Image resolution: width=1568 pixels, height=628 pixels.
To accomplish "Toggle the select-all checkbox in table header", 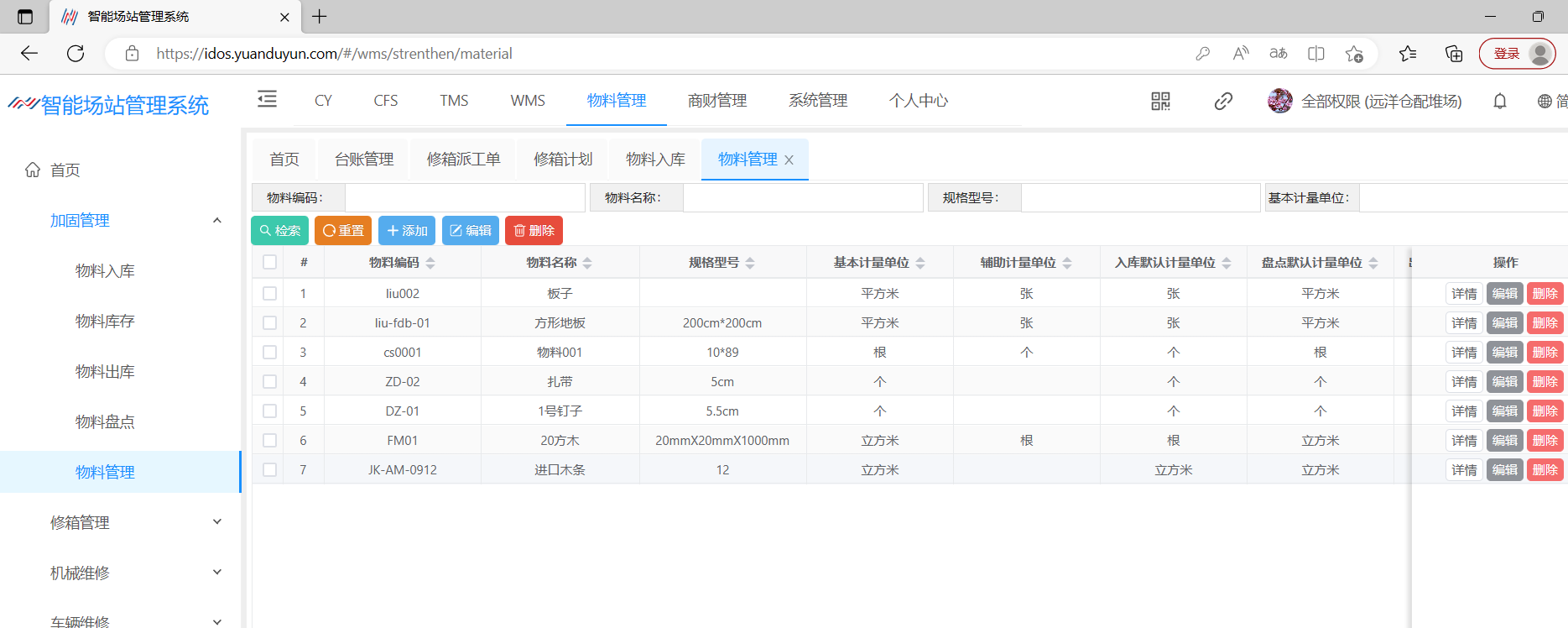I will coord(269,262).
